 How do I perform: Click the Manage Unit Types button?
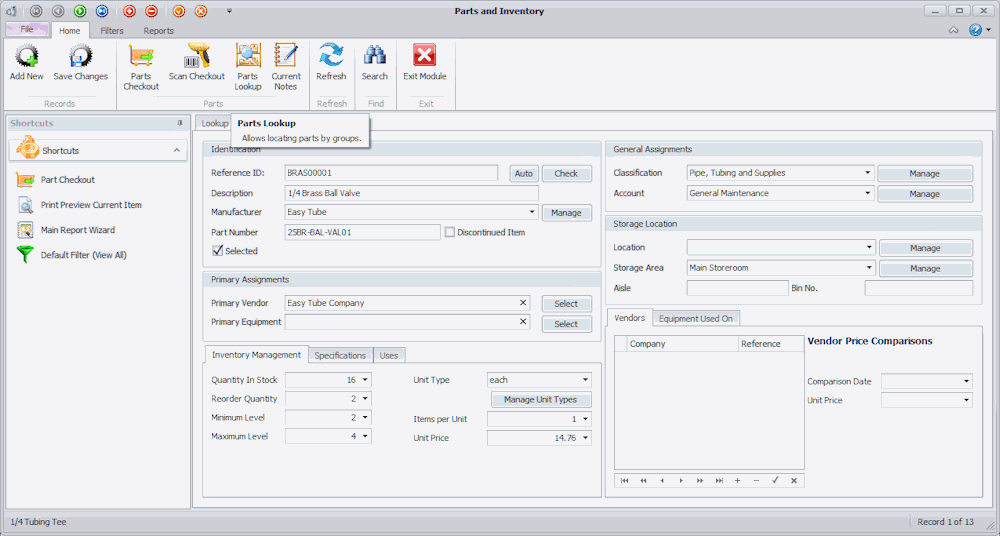point(540,400)
